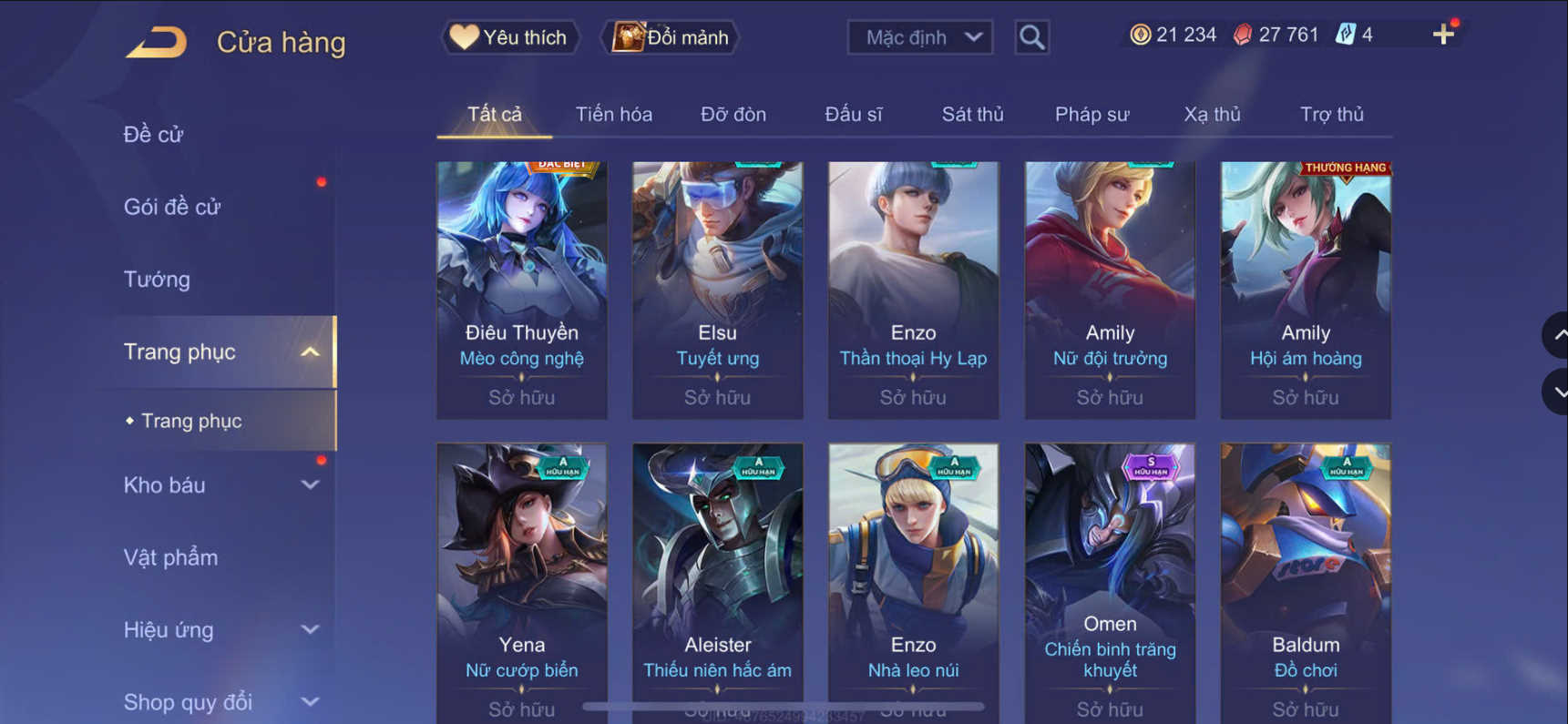The width and height of the screenshot is (1568, 724).
Task: Collapse the Trang phục sidebar section
Action: tap(310, 352)
